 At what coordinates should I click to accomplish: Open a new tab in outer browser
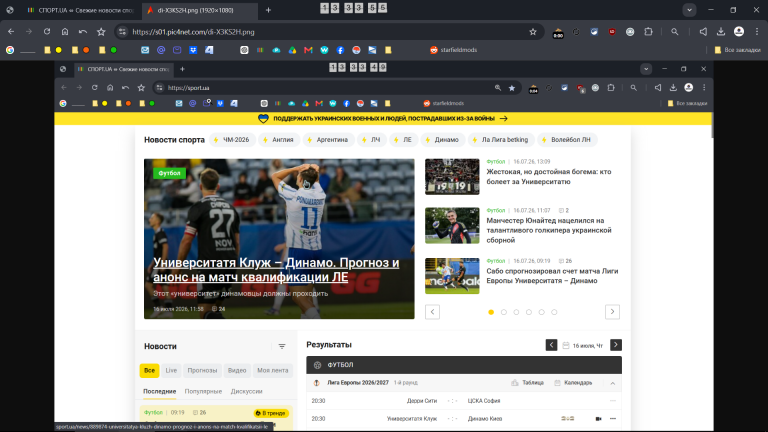coord(268,10)
